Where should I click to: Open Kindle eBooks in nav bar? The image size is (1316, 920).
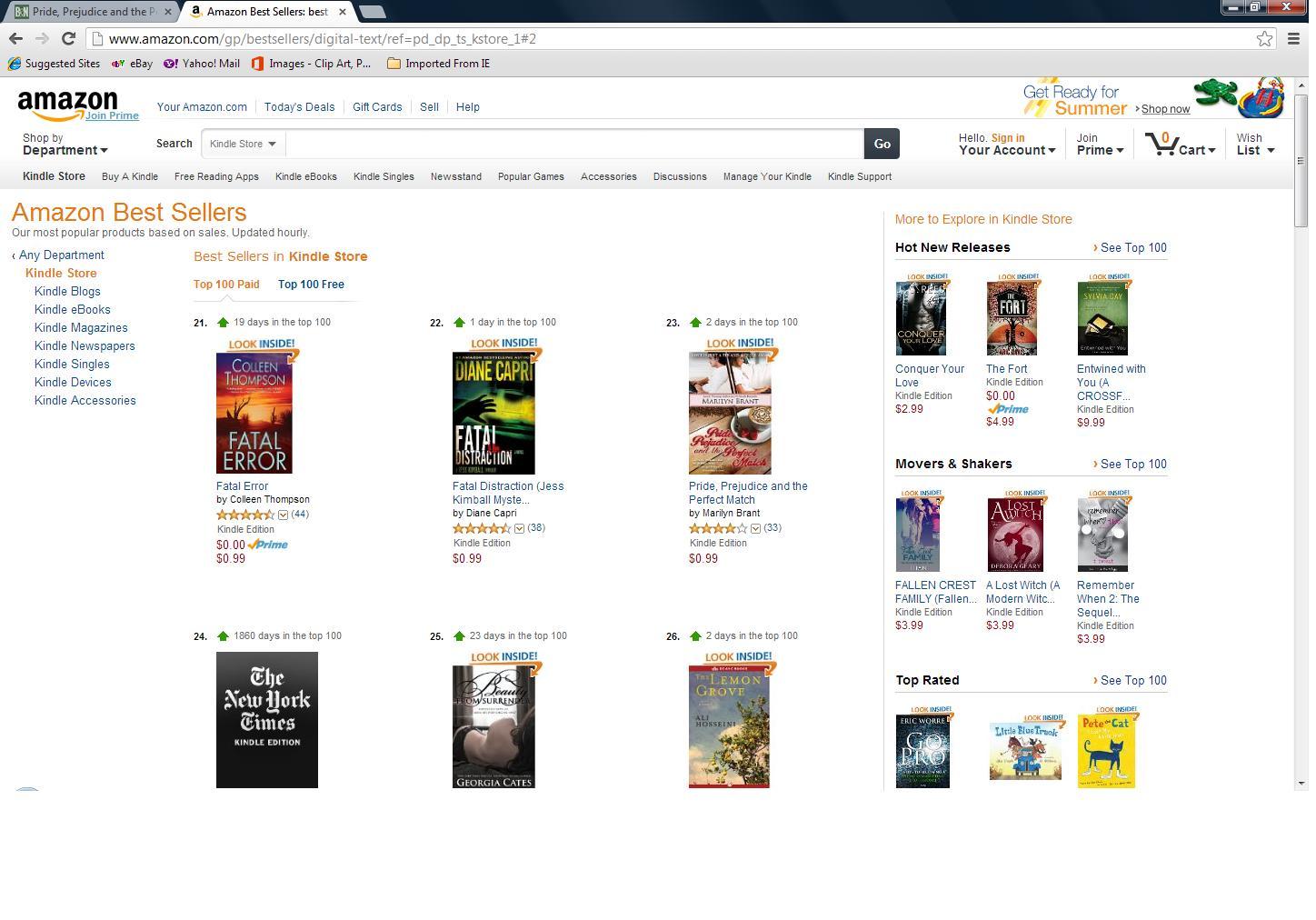306,176
